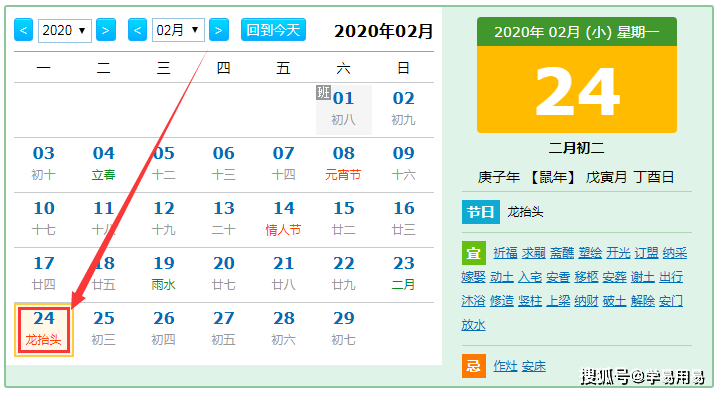Click the 2020年02月 heading text
Screen dimensions: 720x394
pyautogui.click(x=383, y=31)
